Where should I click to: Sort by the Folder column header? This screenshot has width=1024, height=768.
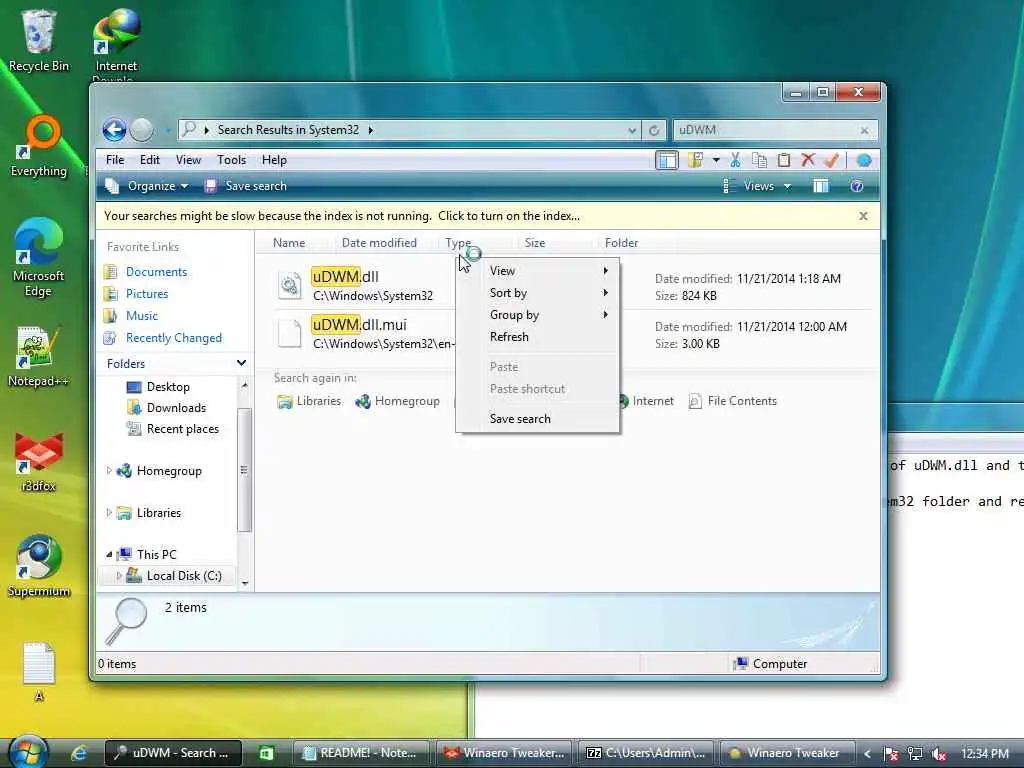coord(621,243)
